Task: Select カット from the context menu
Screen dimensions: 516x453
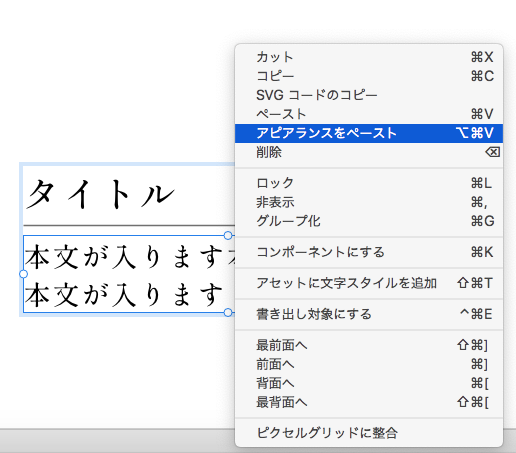Action: pos(369,57)
